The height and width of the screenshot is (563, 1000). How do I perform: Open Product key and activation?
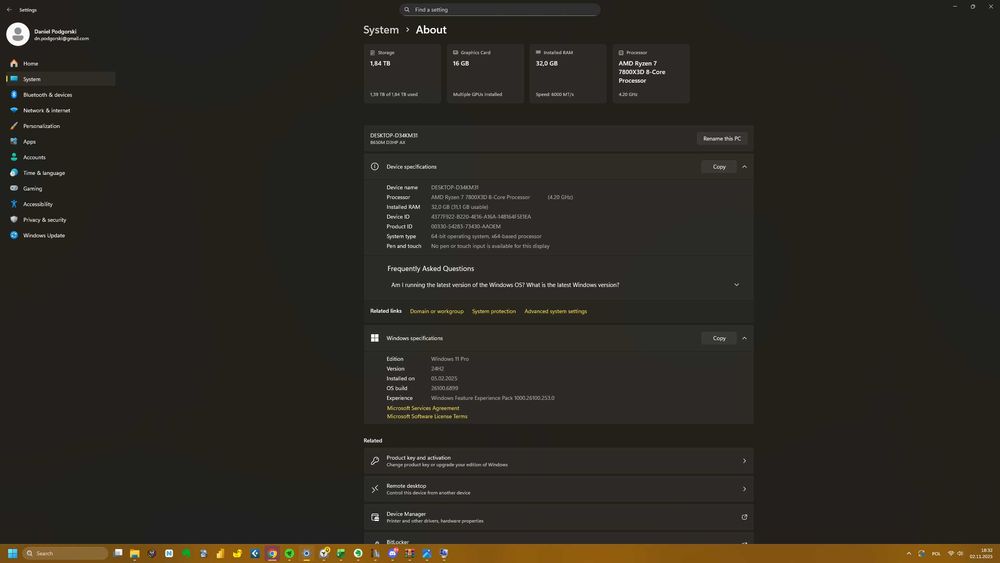pyautogui.click(x=559, y=461)
